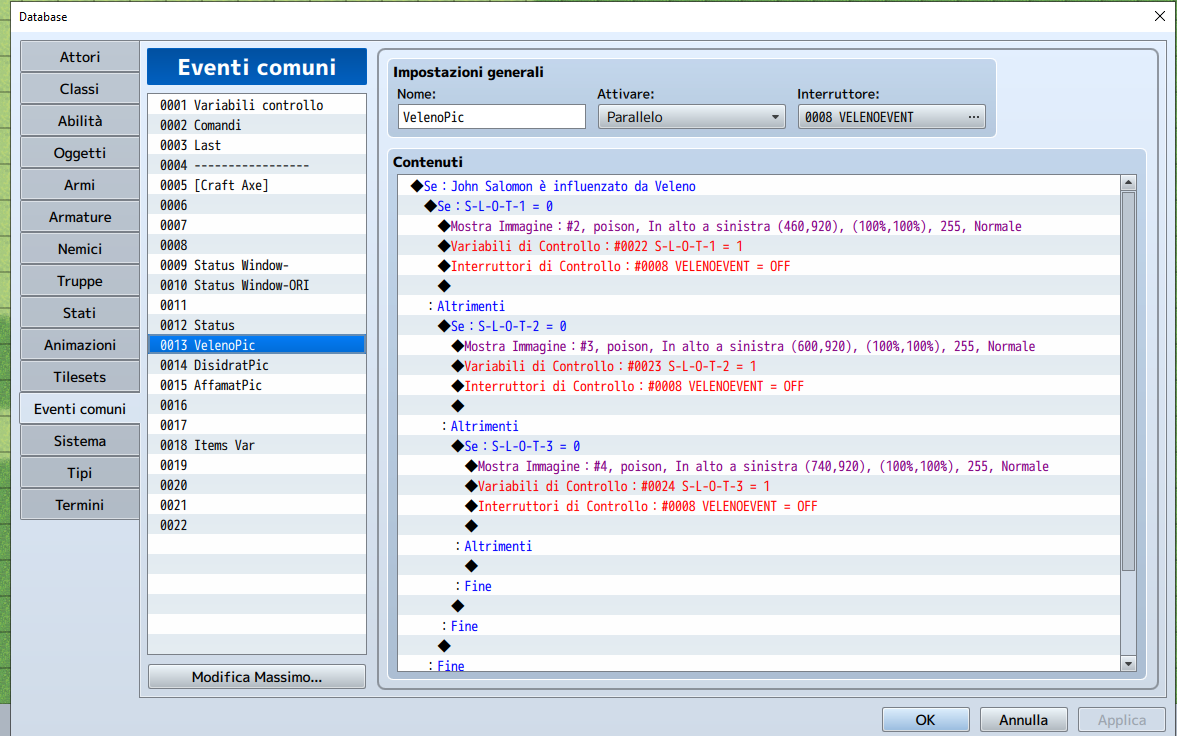Viewport: 1177px width, 736px height.
Task: Select empty event 0006
Action: tap(257, 205)
